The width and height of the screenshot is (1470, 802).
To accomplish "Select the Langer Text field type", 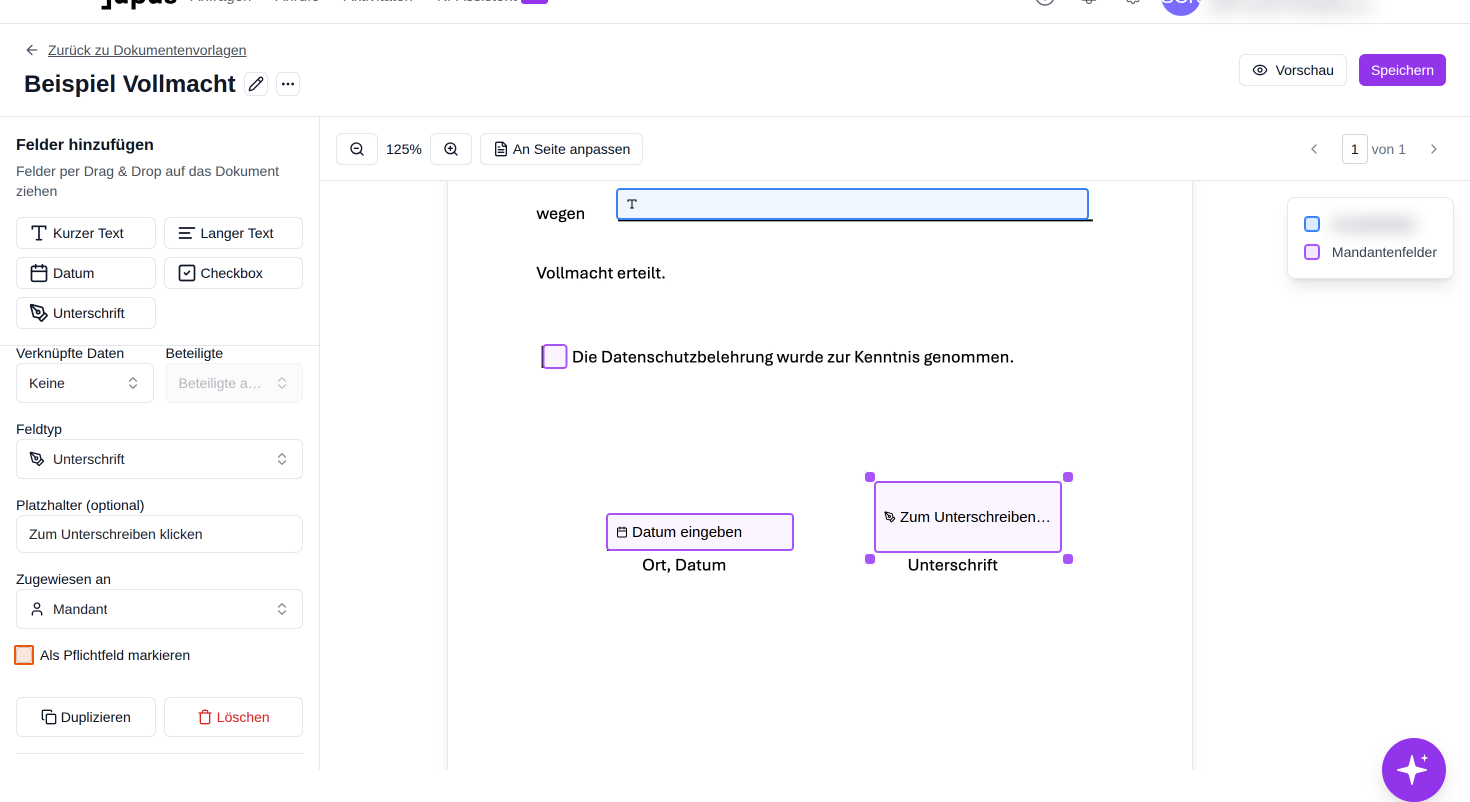I will (x=233, y=233).
